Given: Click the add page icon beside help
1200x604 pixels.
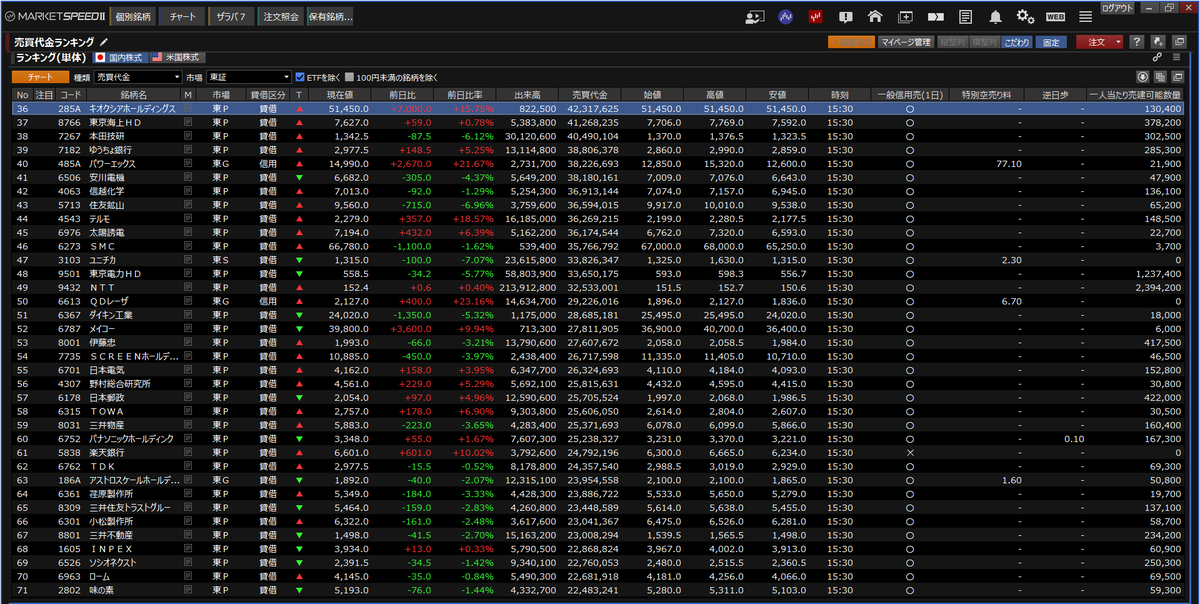Looking at the screenshot, I should (1157, 42).
